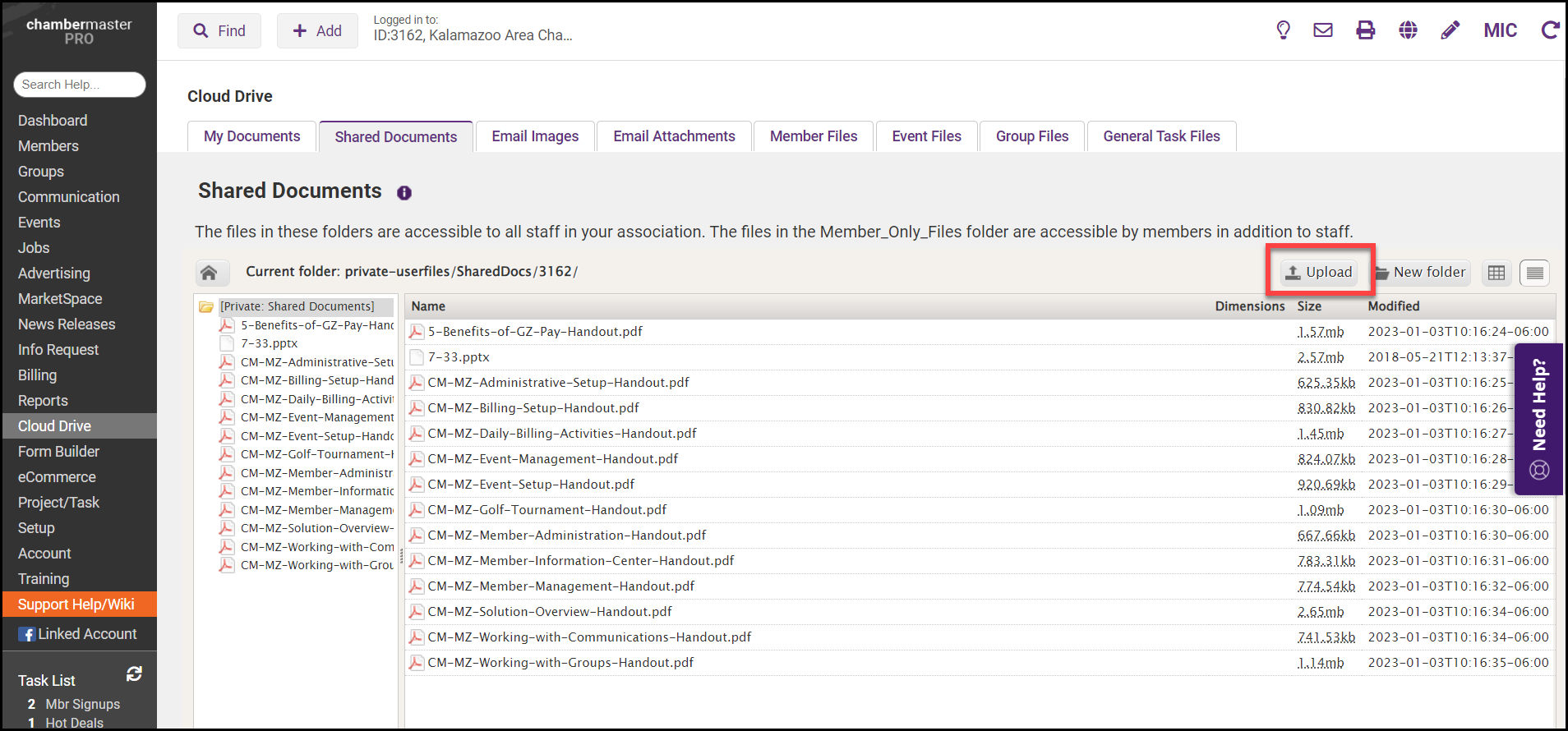Open the envelope mail icon
1568x731 pixels.
coord(1323,30)
